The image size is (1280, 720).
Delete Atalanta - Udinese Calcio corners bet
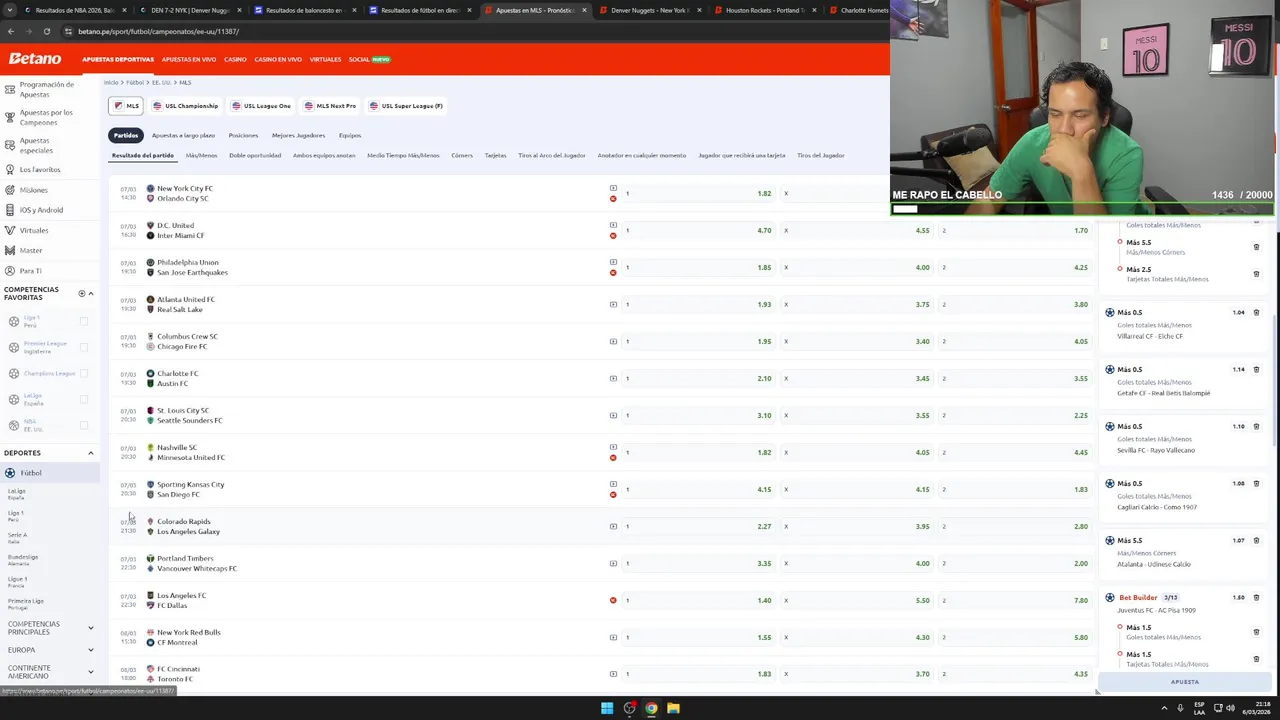pos(1256,541)
